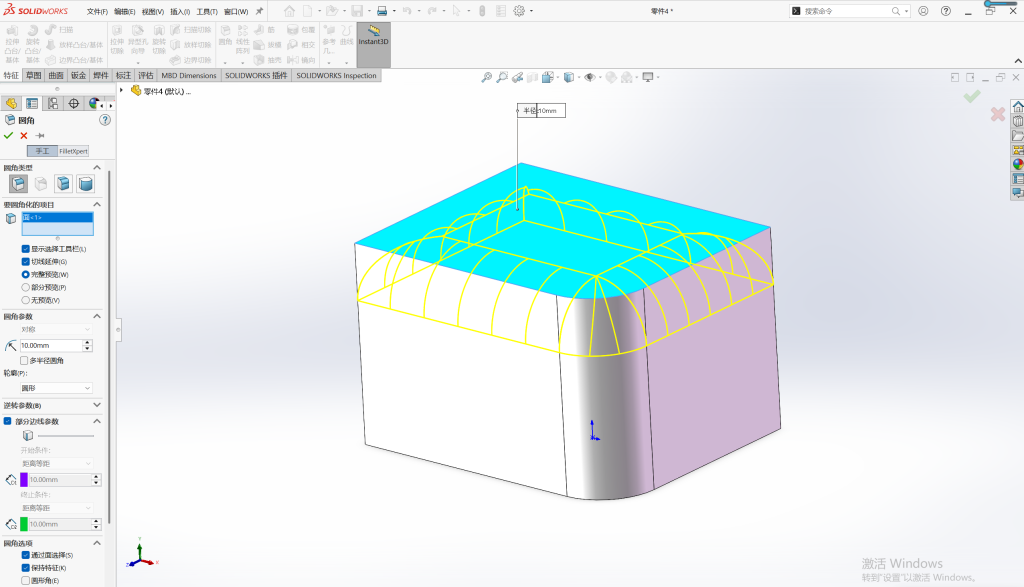Open the options gear icon
Viewport: 1024px width, 587px height.
[519, 11]
